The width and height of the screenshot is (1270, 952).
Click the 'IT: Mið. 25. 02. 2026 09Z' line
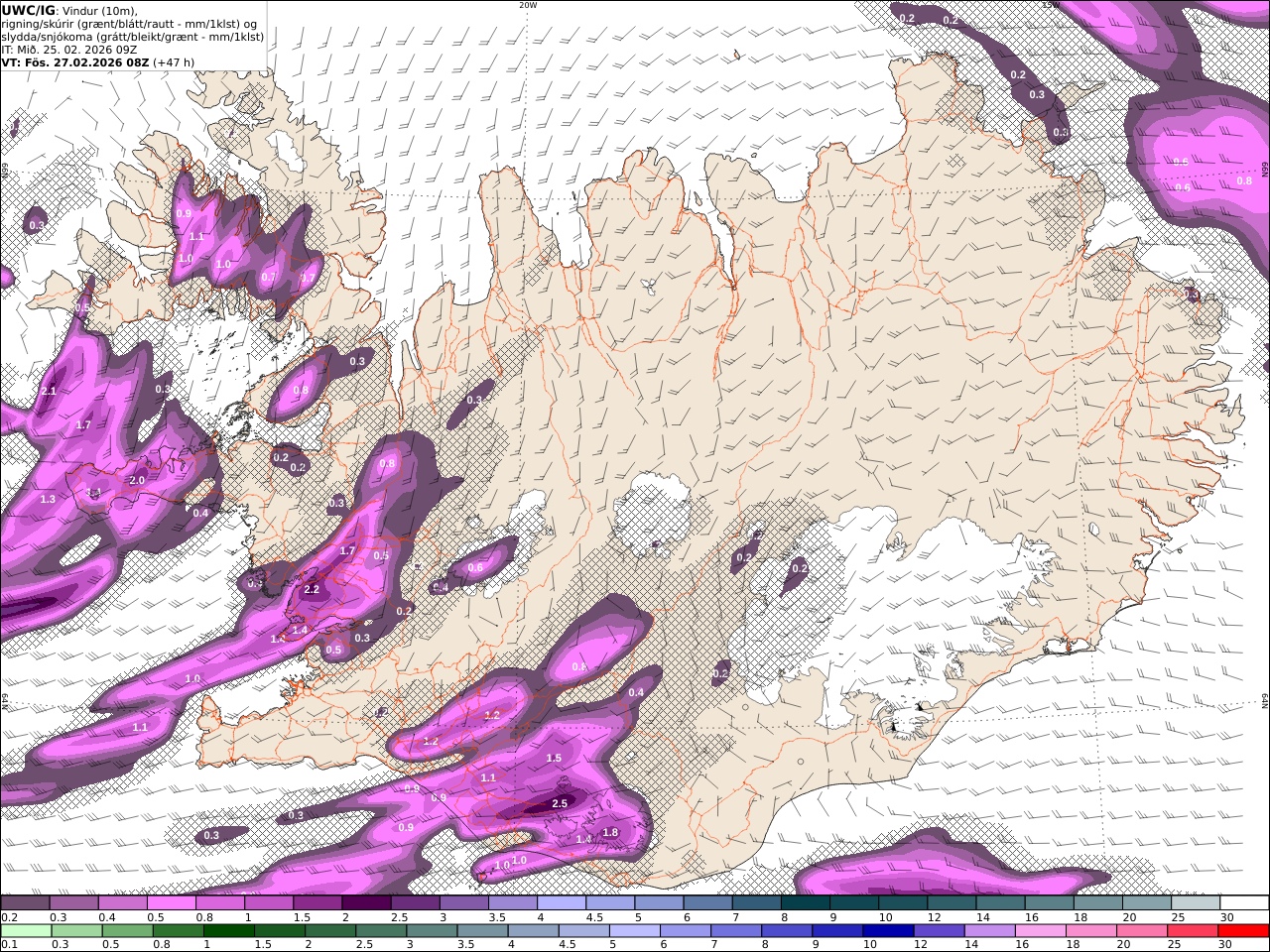(x=69, y=49)
